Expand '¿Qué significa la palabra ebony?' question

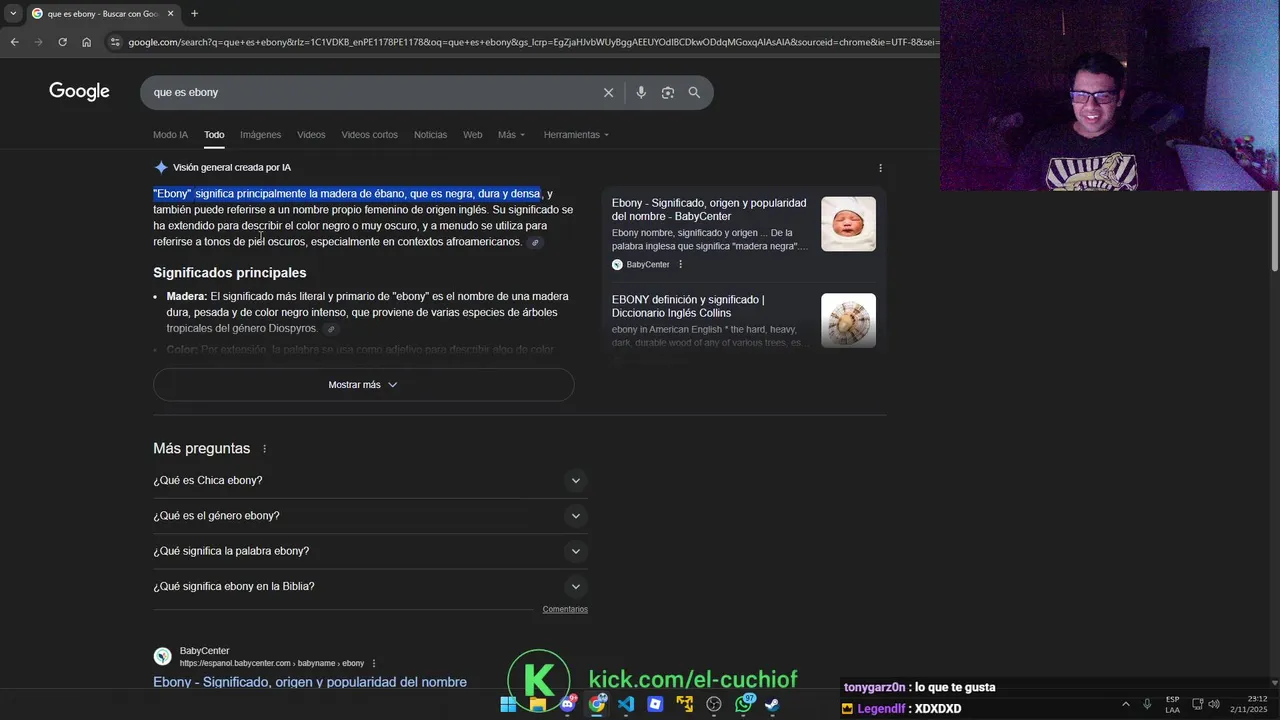point(370,551)
